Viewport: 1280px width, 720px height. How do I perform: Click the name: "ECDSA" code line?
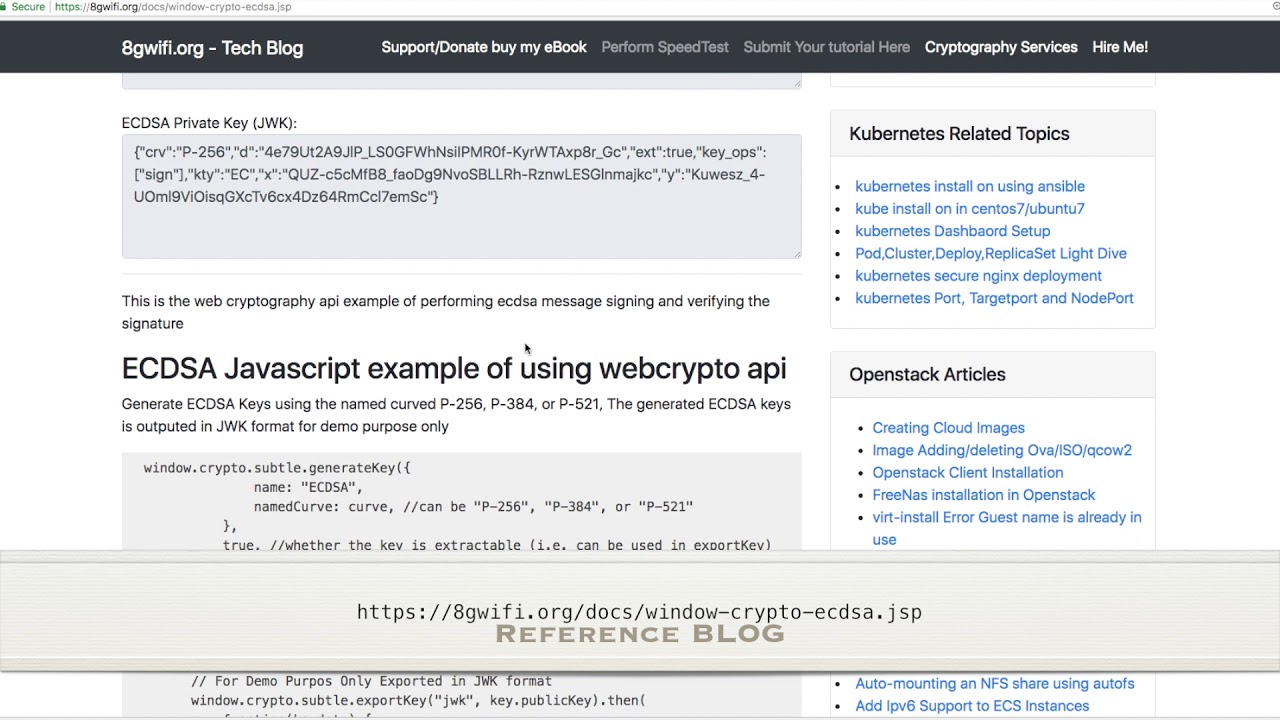pos(308,487)
